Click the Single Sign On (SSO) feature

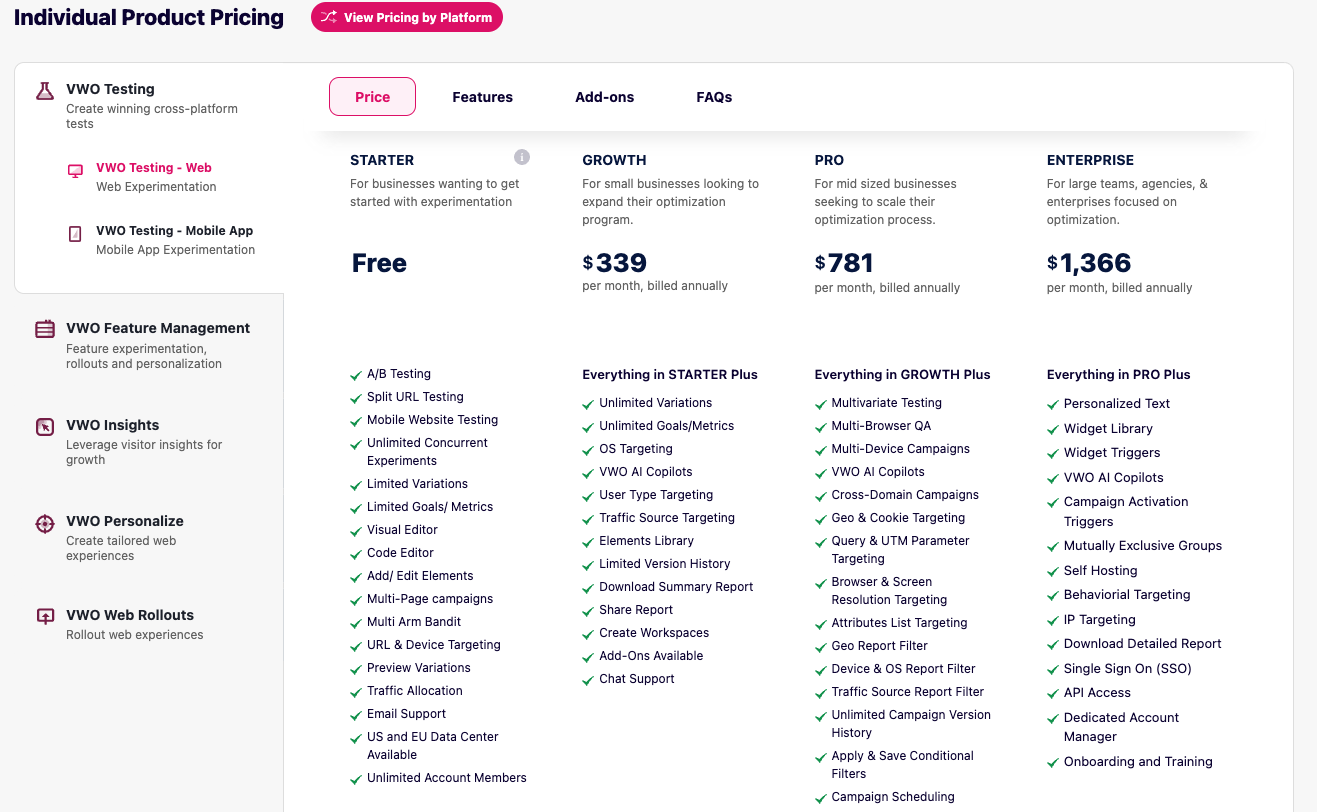[x=1128, y=669]
